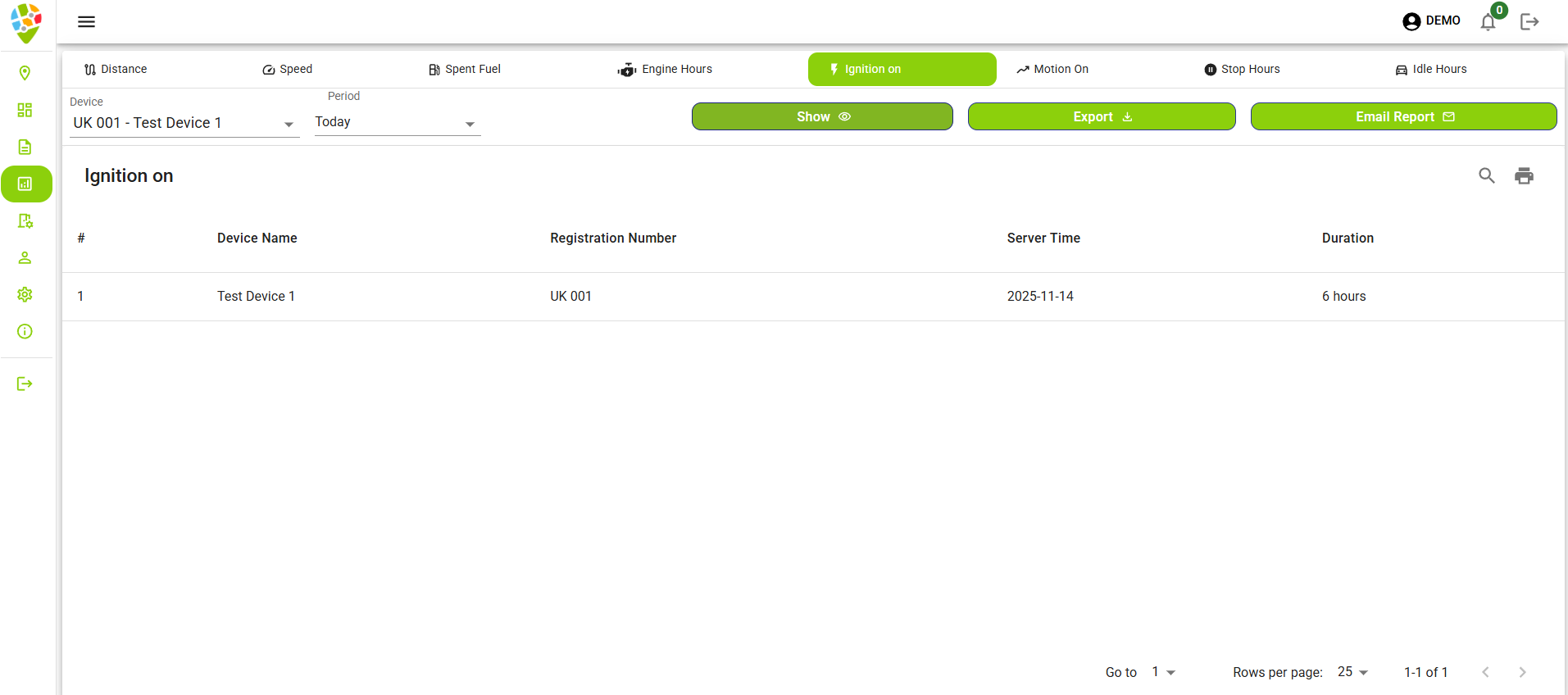Click the Show button

click(x=822, y=116)
